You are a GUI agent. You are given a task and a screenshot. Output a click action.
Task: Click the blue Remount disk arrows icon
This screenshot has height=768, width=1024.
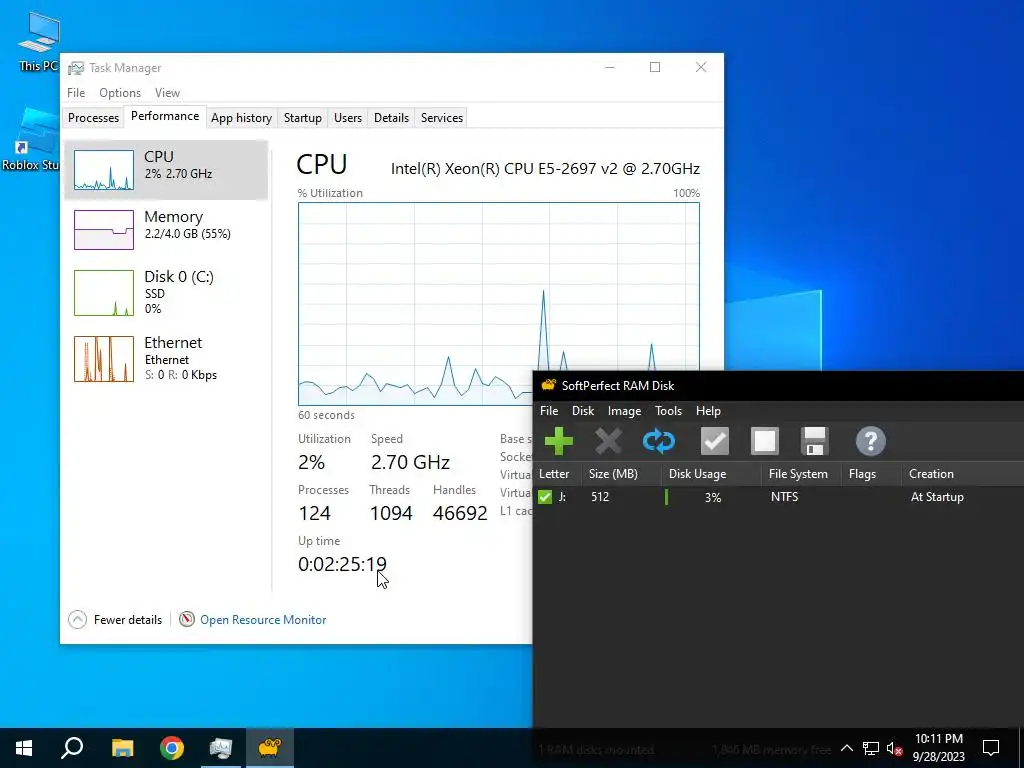[x=658, y=441]
